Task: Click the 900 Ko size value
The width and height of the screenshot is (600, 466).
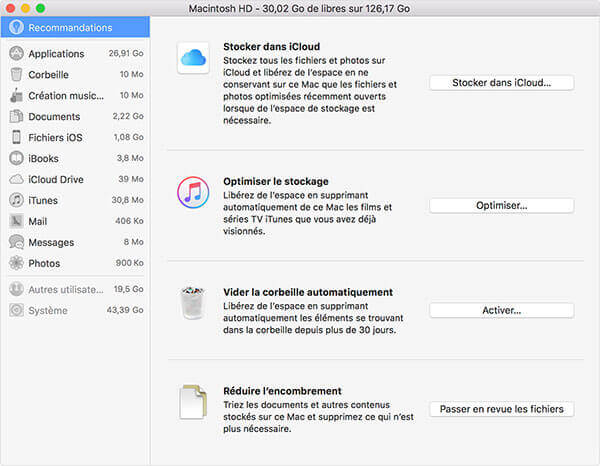Action: point(130,263)
